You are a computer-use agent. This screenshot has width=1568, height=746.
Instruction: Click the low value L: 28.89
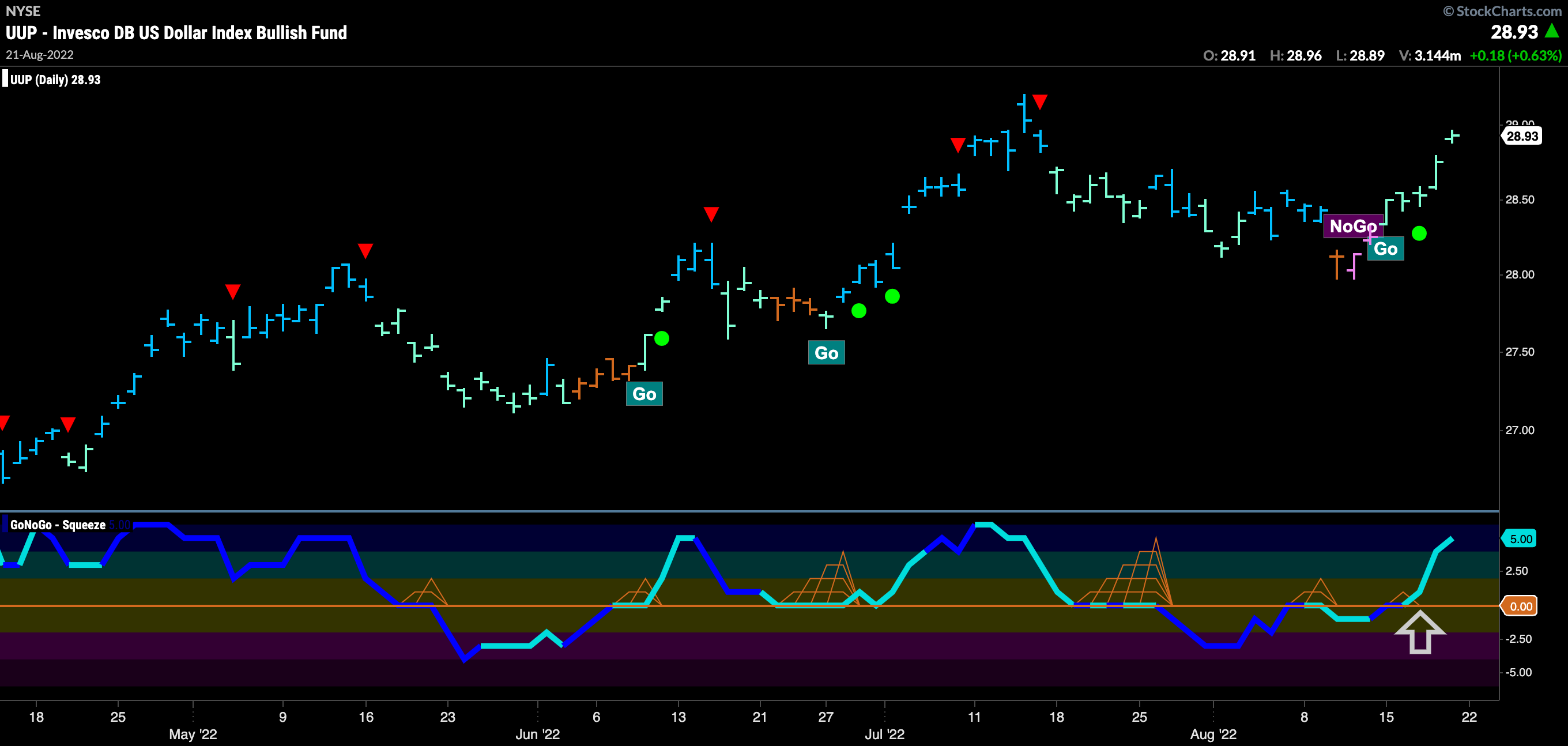point(1360,55)
